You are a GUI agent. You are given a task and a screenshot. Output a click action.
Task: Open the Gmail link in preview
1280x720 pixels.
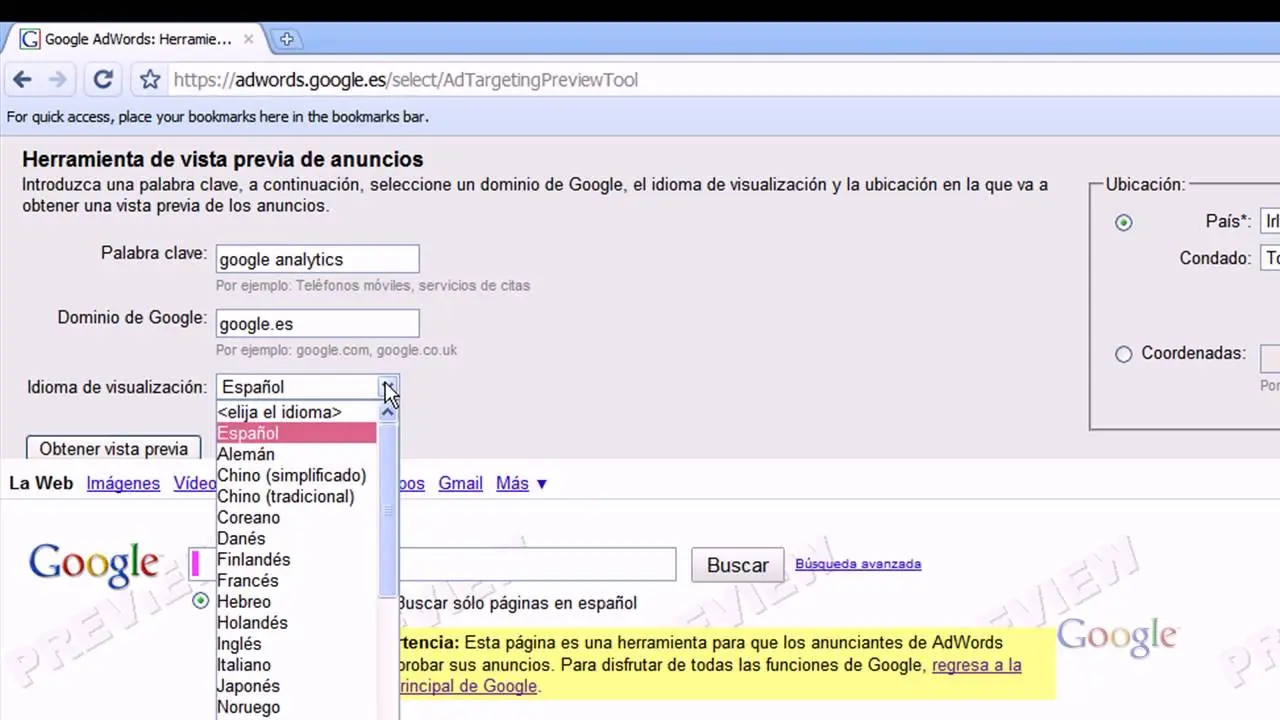pyautogui.click(x=460, y=483)
